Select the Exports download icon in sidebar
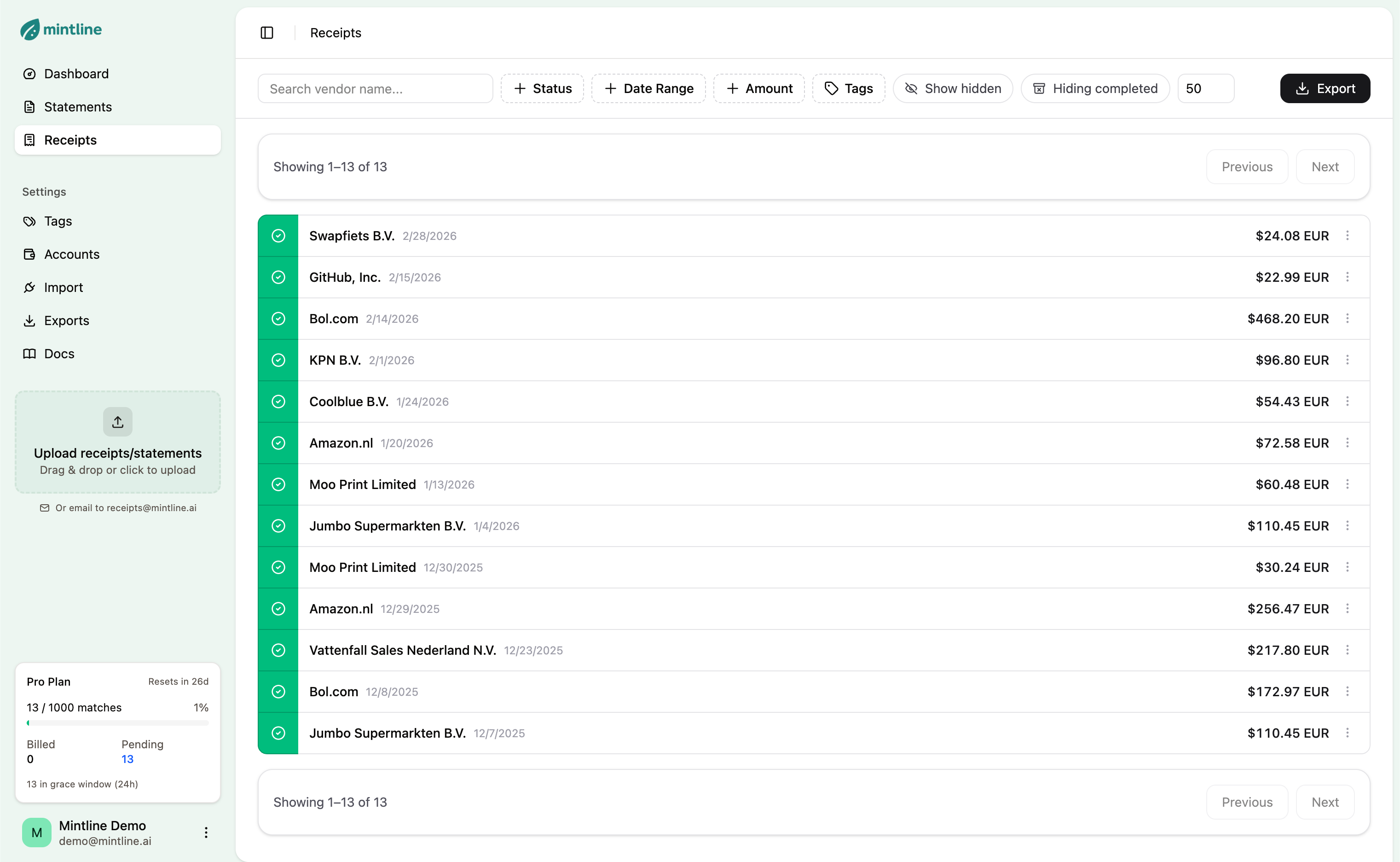Screen dimensions: 1400x862 tap(29, 320)
